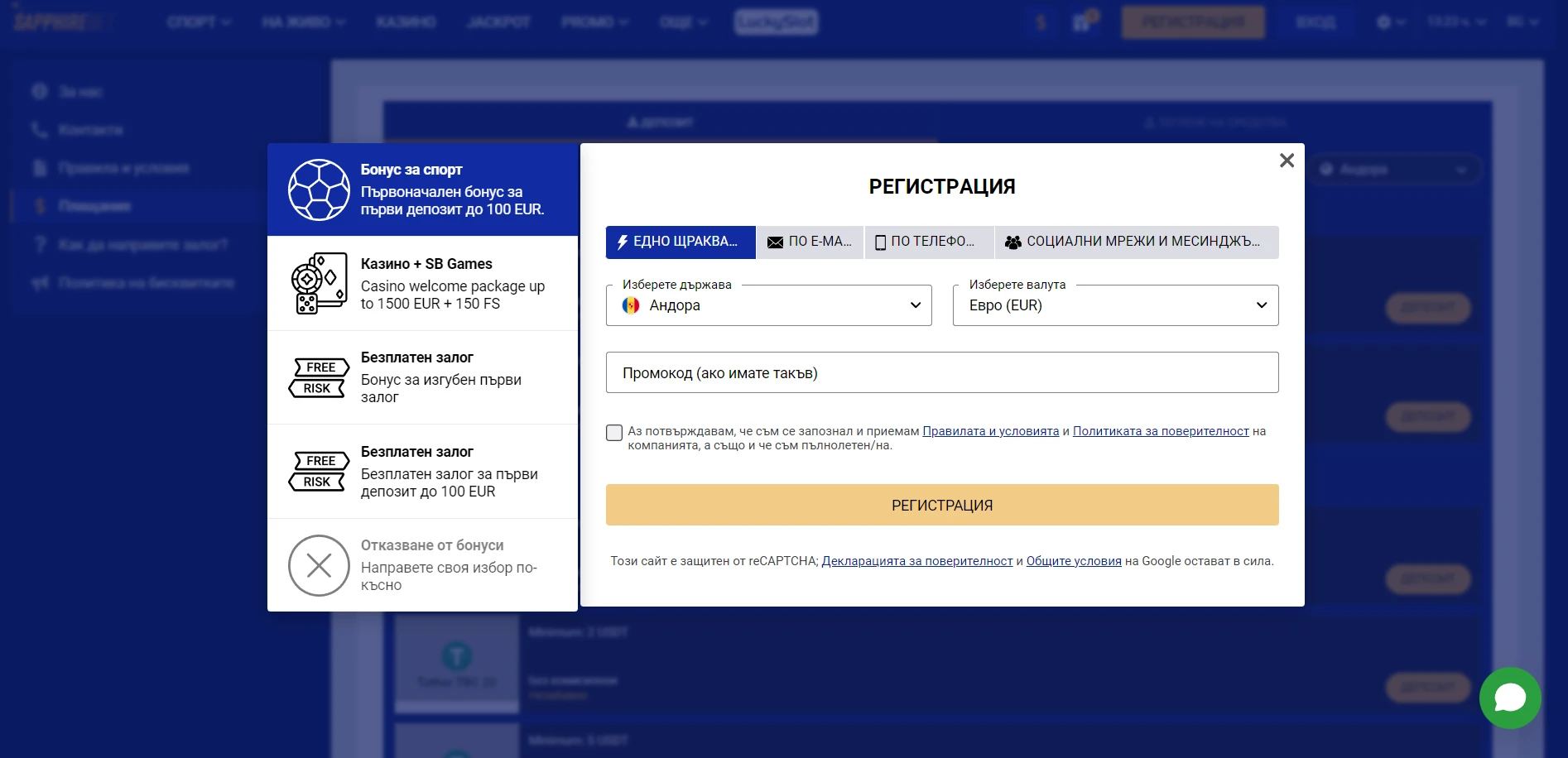Open the country dropdown on the background payments page

click(1395, 170)
